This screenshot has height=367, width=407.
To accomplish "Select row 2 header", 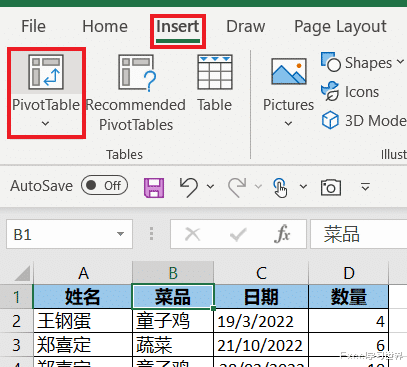I will tap(16, 321).
